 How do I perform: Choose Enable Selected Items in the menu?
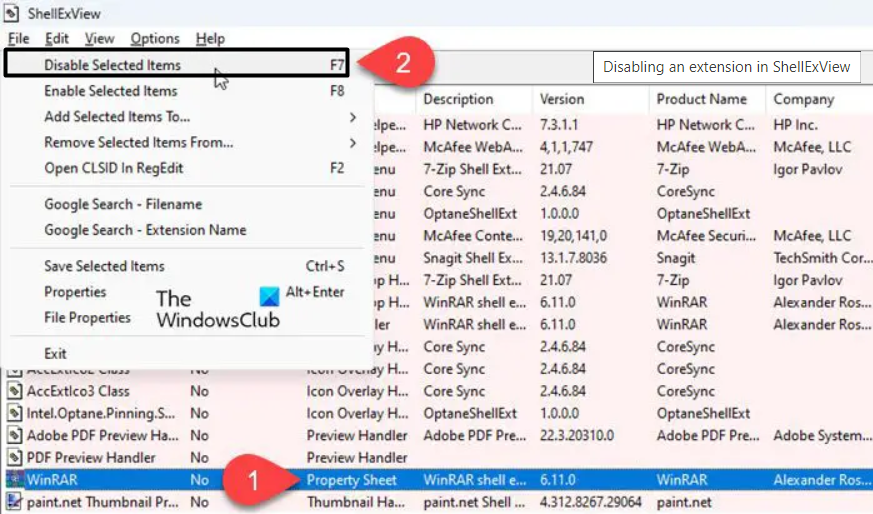(111, 91)
